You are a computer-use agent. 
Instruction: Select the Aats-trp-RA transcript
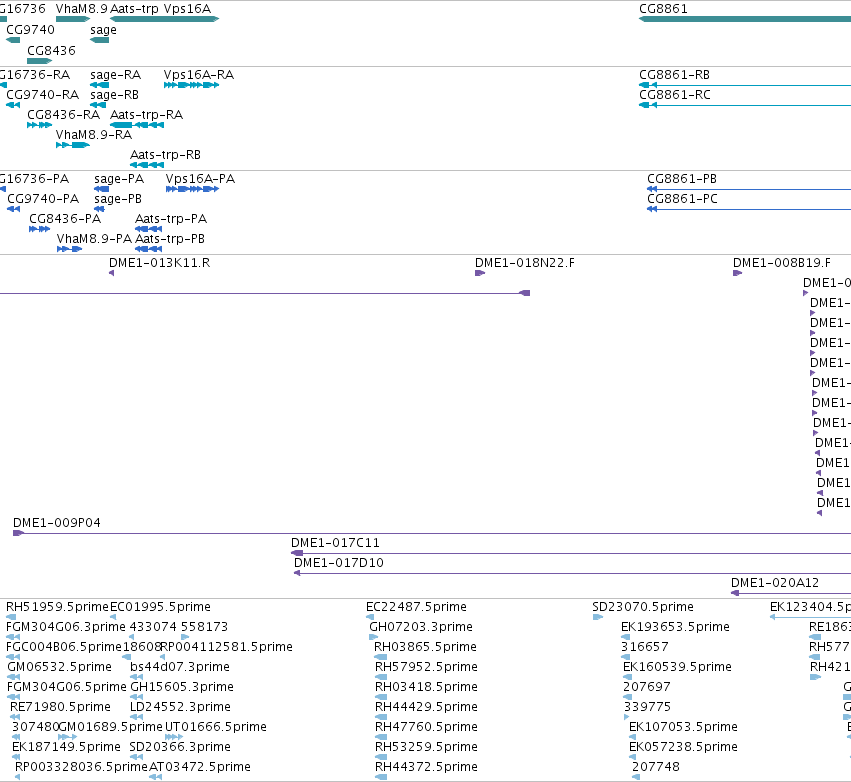pyautogui.click(x=137, y=125)
